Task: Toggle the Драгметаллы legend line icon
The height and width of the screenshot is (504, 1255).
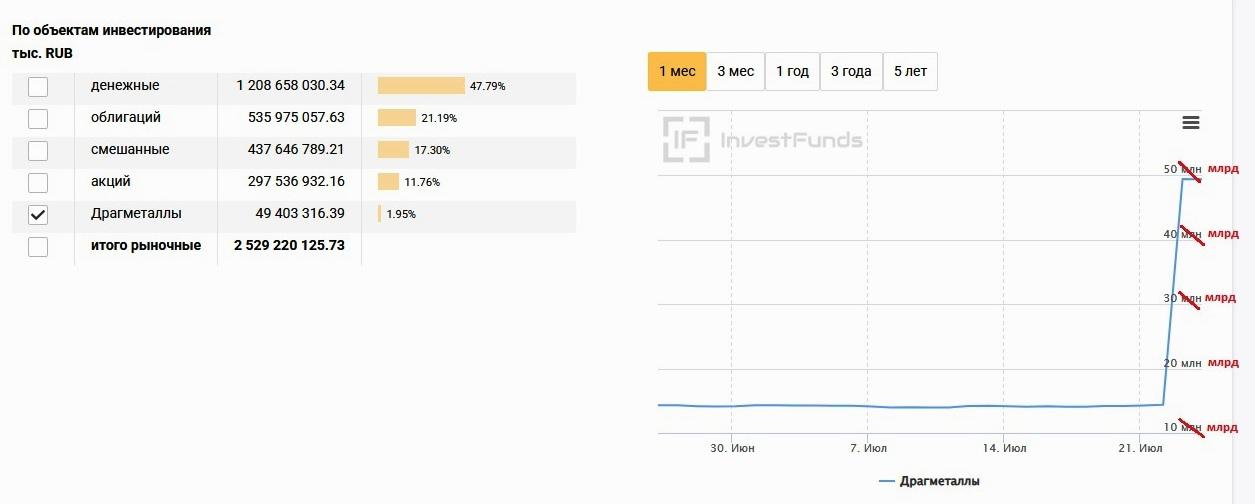Action: click(886, 482)
